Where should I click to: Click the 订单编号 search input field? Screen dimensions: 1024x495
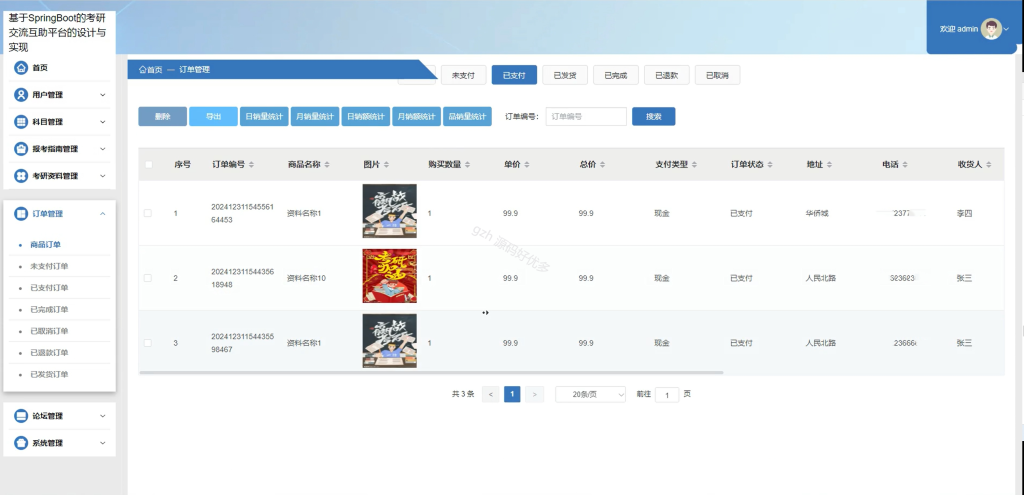point(586,116)
